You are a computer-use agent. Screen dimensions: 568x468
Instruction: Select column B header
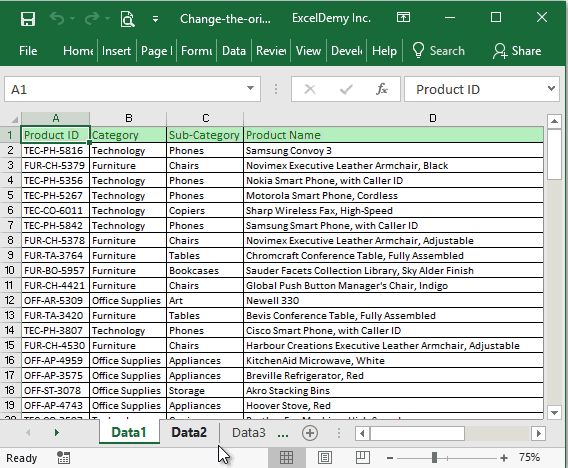(x=128, y=118)
